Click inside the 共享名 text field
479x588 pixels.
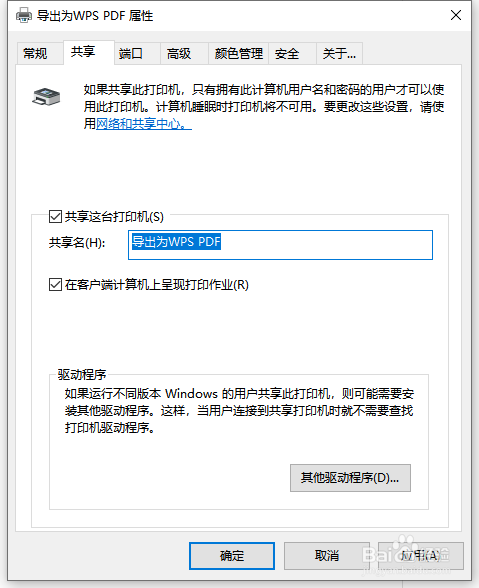point(280,245)
